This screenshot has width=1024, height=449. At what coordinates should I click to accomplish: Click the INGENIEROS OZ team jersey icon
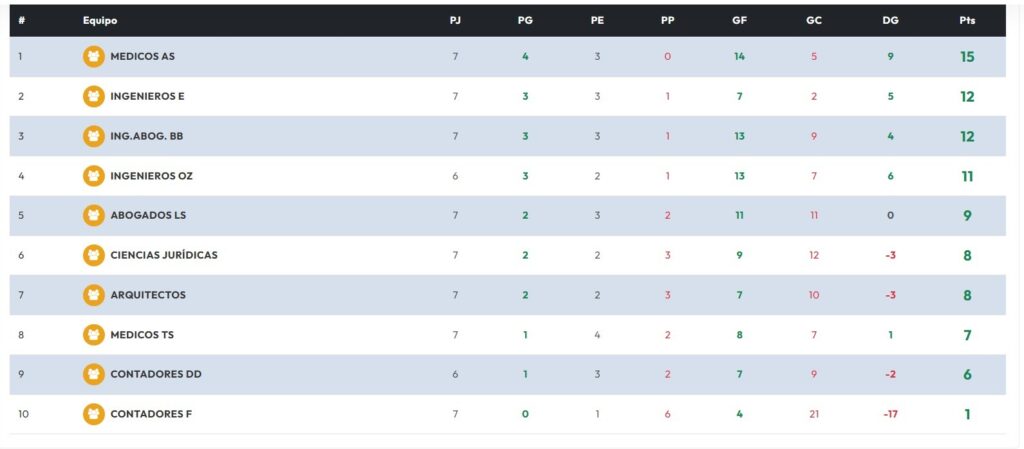93,176
